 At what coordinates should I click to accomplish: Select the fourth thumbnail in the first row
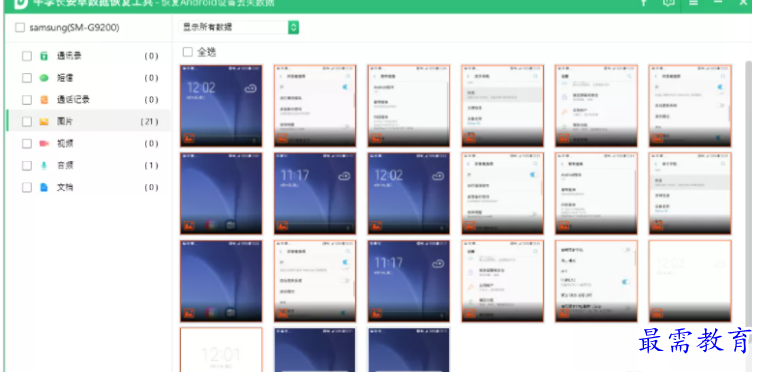503,106
